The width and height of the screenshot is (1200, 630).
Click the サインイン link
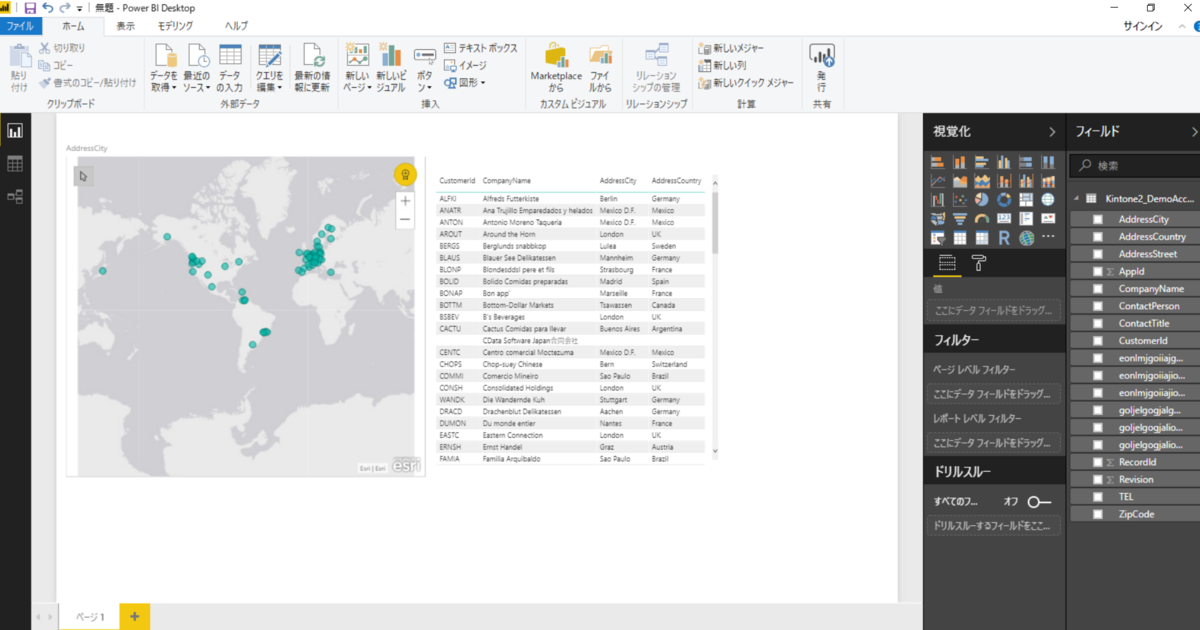pyautogui.click(x=1143, y=26)
